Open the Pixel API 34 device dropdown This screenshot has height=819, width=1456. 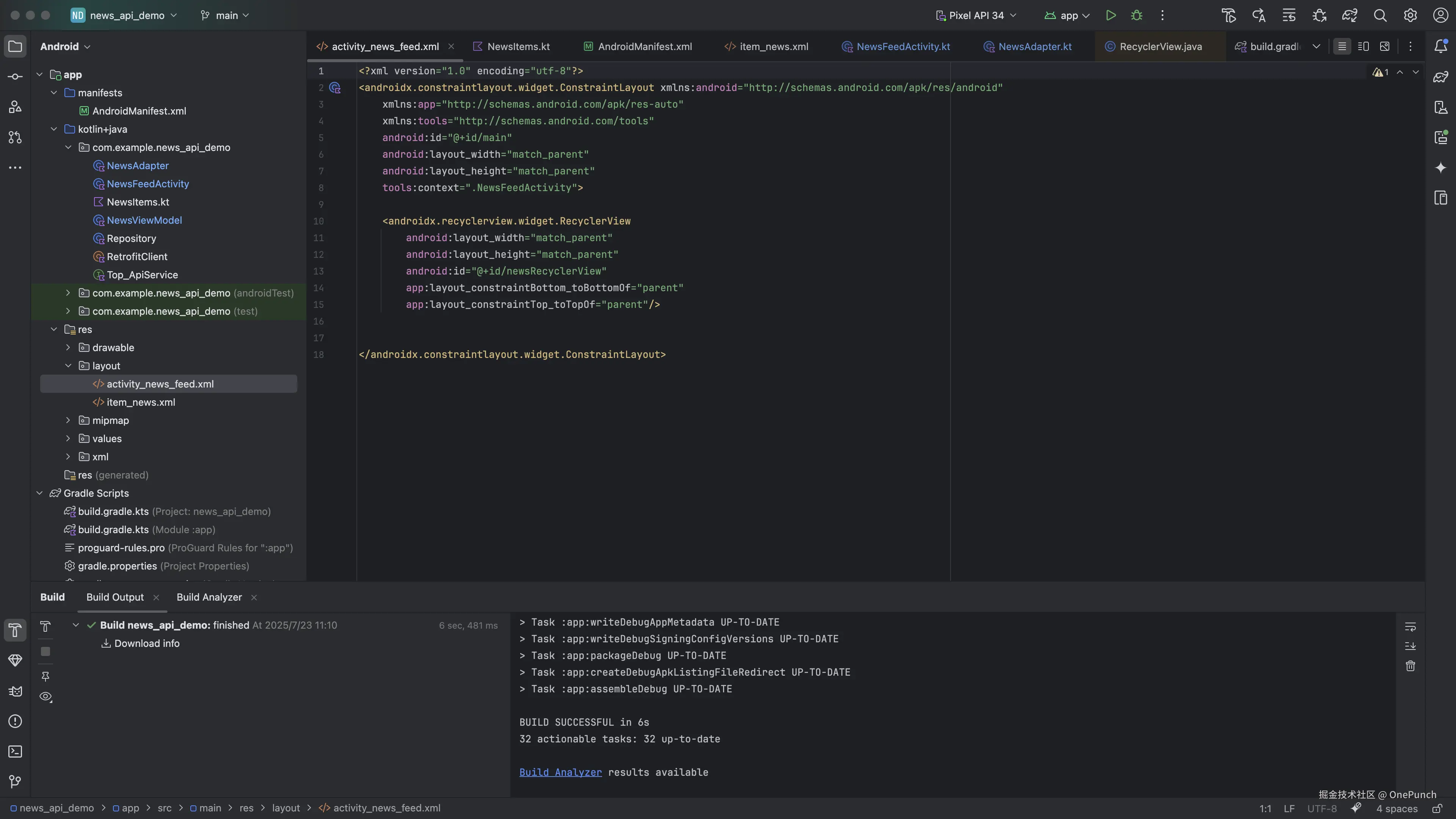[976, 15]
